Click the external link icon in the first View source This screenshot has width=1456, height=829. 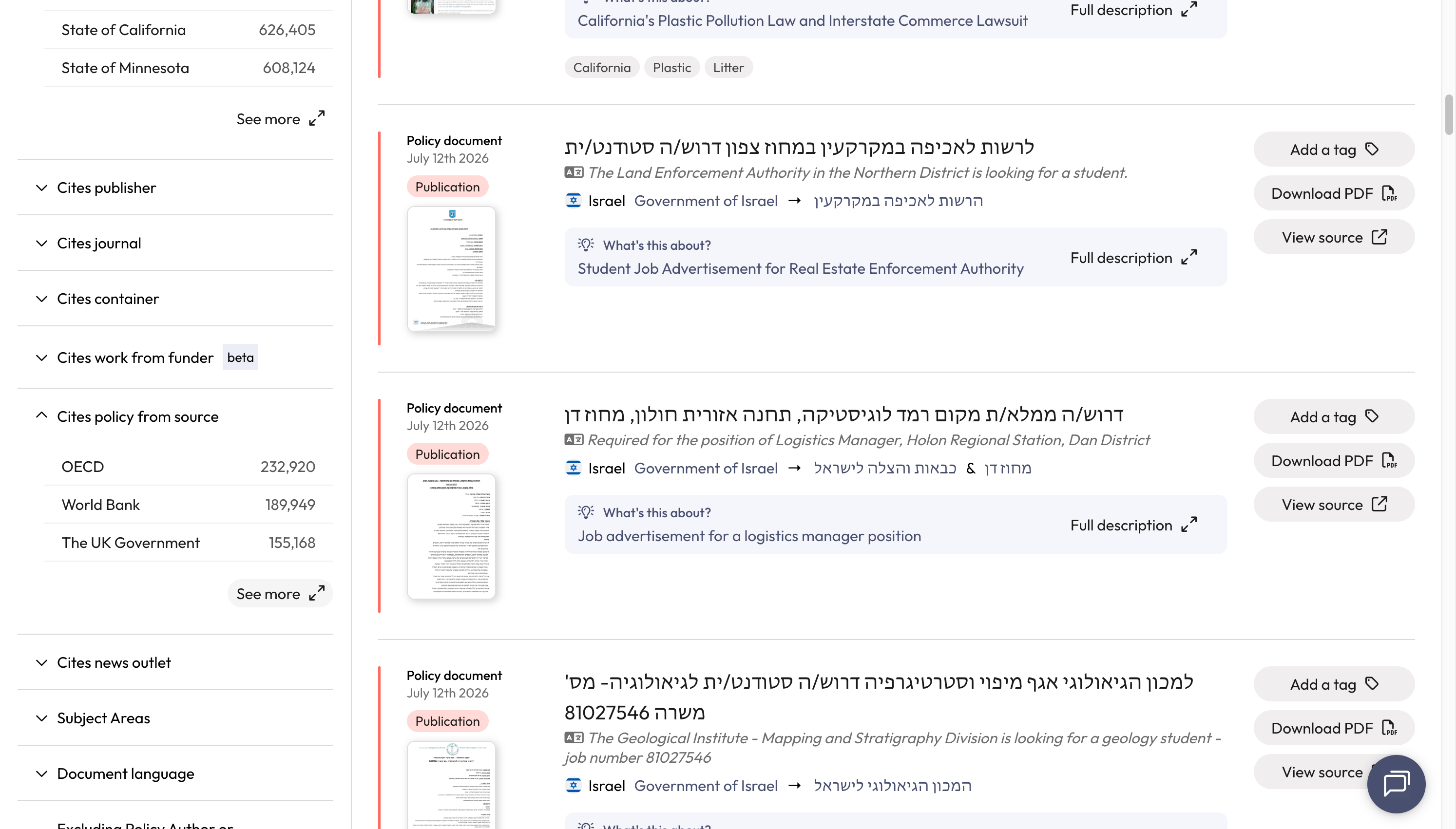pos(1379,237)
